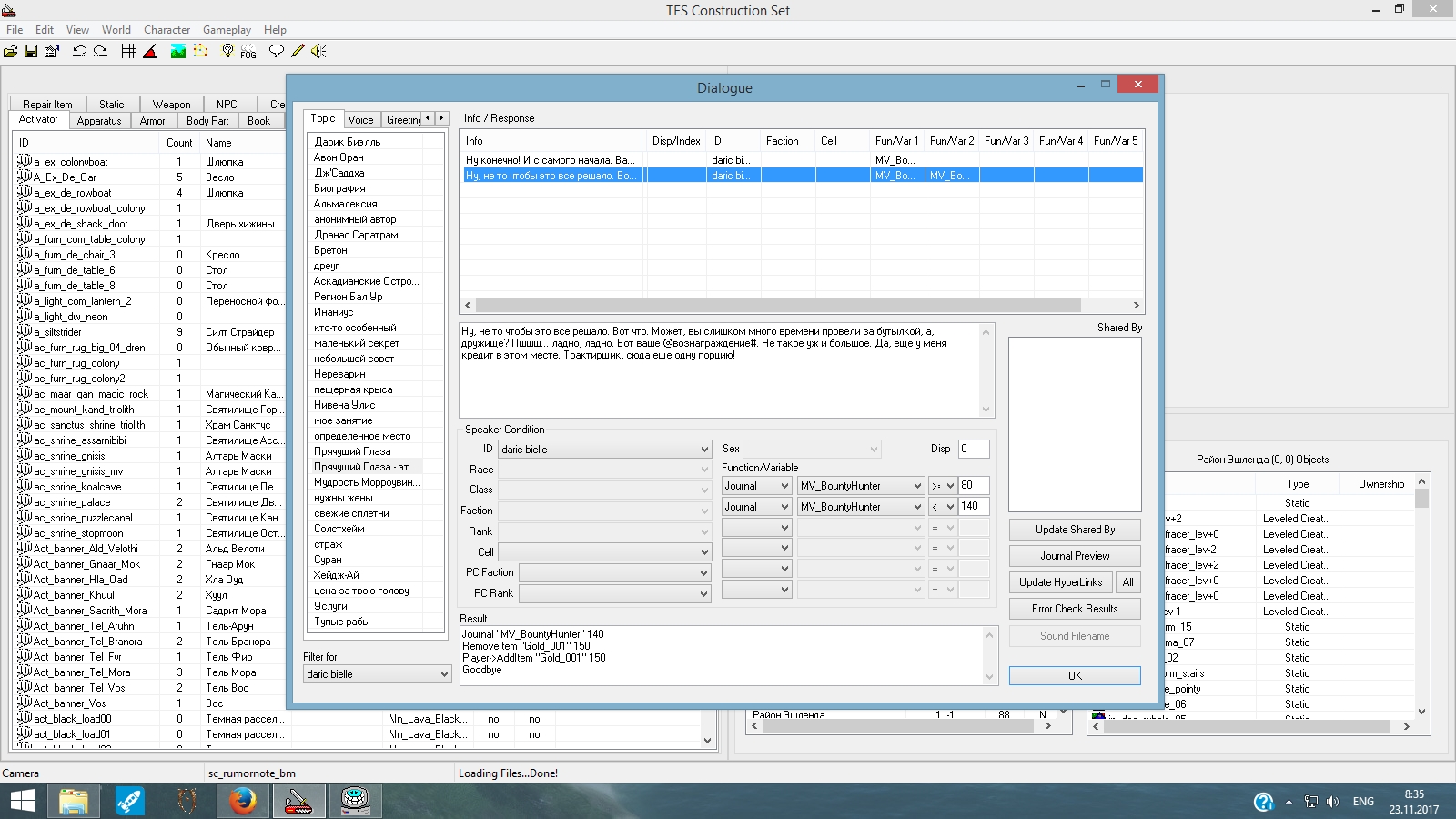This screenshot has height=819, width=1456.
Task: Select the Body Part tab in Object window
Action: [x=207, y=121]
